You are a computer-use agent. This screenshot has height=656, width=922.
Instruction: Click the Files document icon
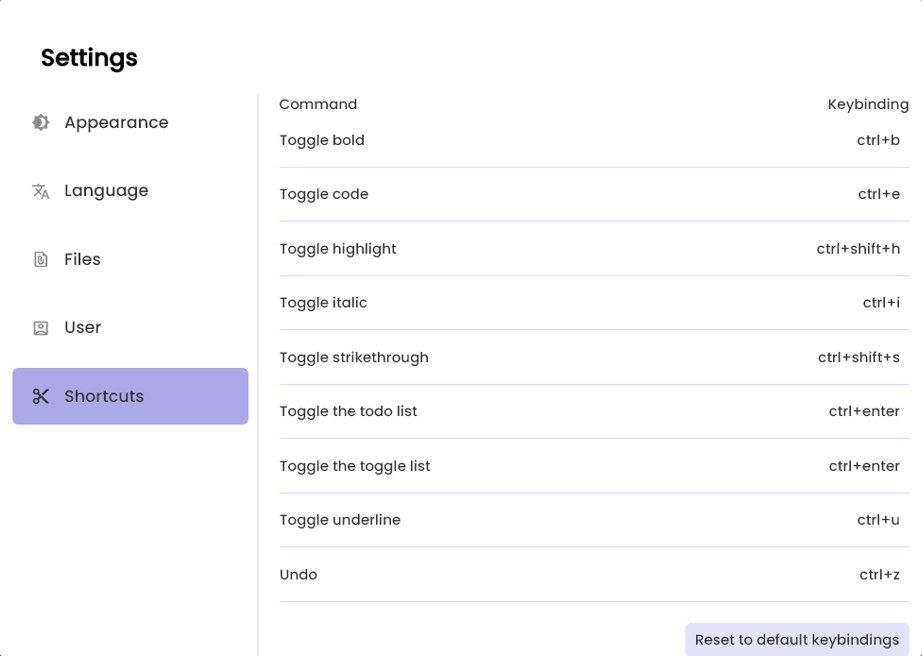[x=40, y=259]
